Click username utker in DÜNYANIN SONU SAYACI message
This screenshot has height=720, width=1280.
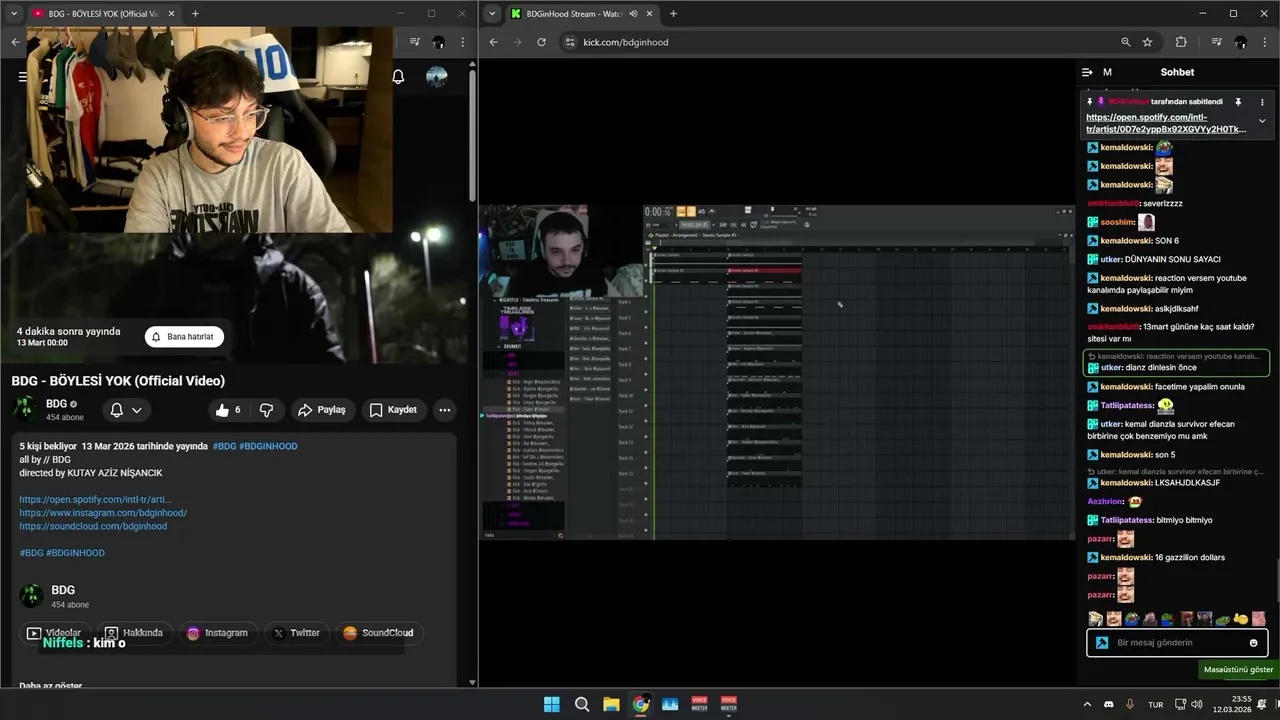(1110, 259)
